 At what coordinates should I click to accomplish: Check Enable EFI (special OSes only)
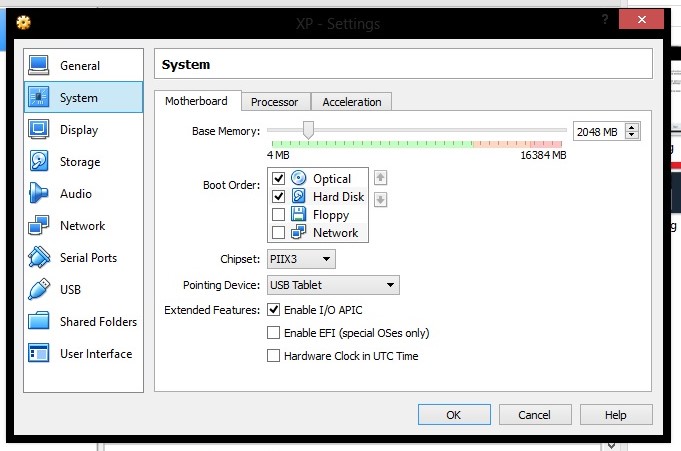tap(274, 333)
